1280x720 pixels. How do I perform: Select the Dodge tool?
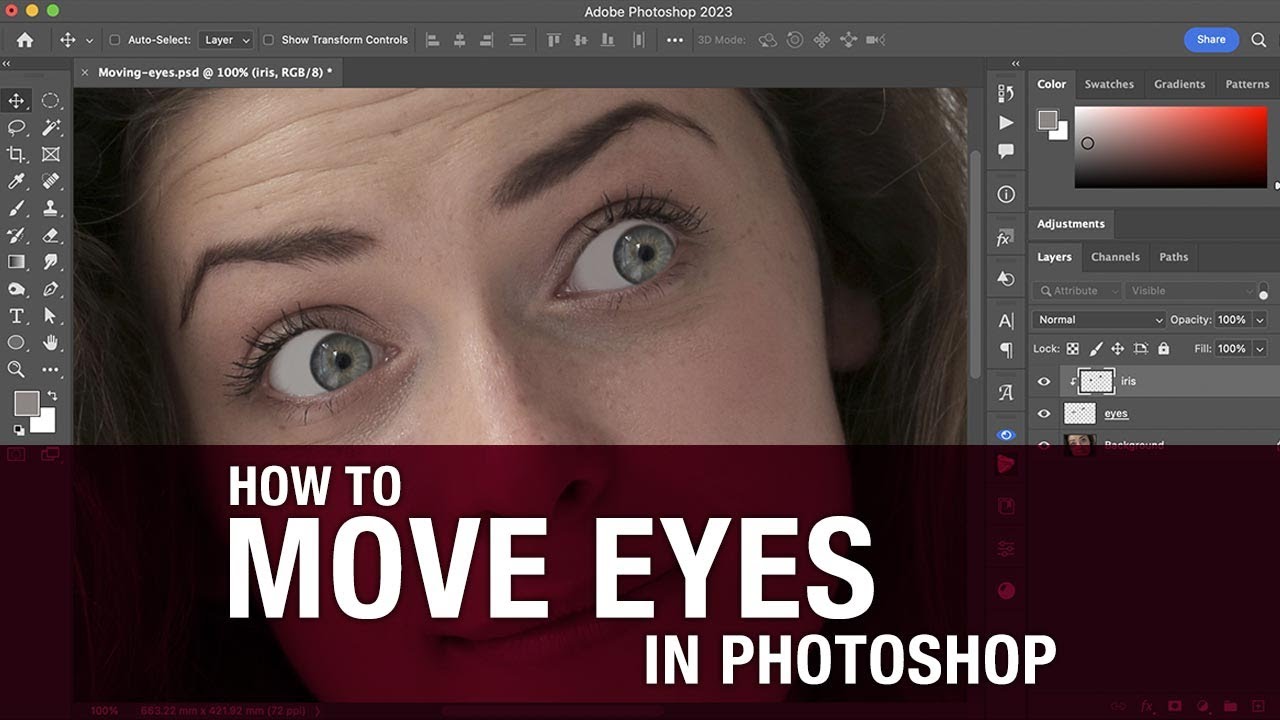(x=17, y=289)
